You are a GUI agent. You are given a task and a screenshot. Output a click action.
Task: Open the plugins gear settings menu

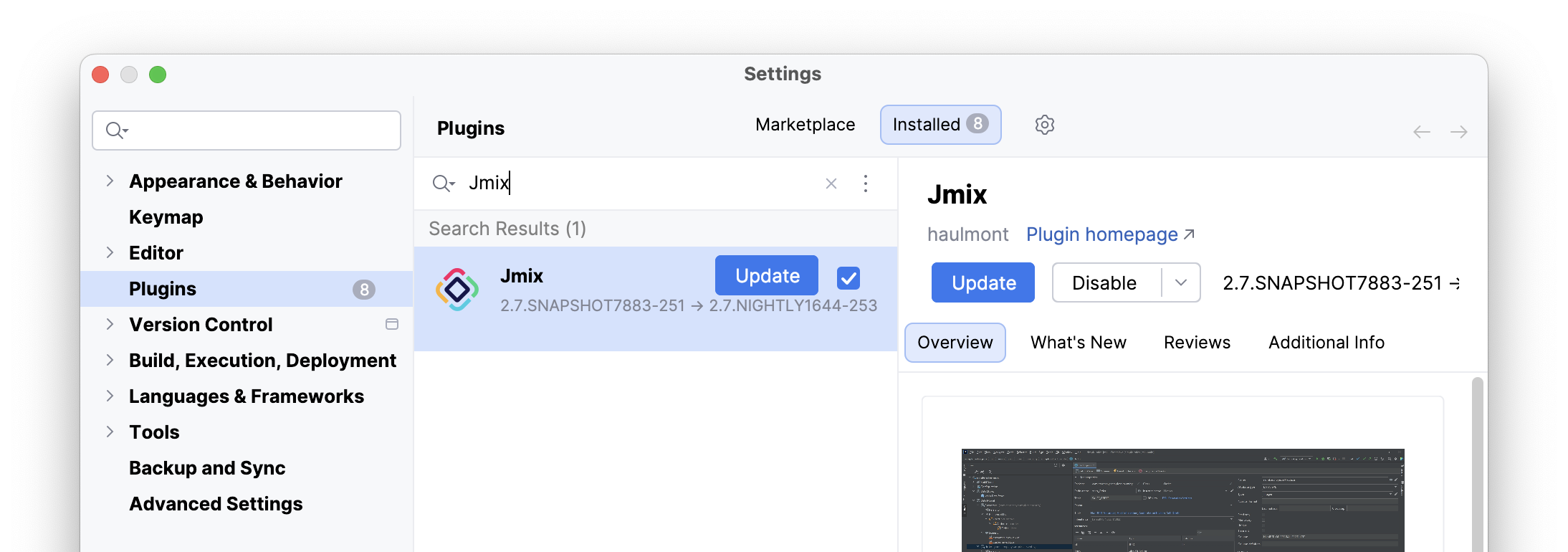tap(1044, 125)
